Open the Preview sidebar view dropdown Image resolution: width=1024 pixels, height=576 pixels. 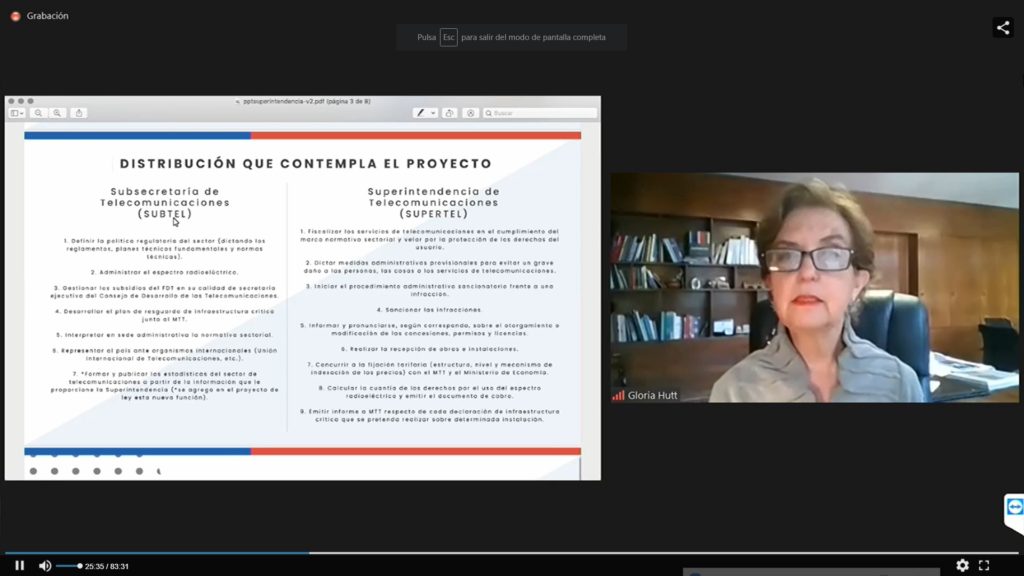17,113
